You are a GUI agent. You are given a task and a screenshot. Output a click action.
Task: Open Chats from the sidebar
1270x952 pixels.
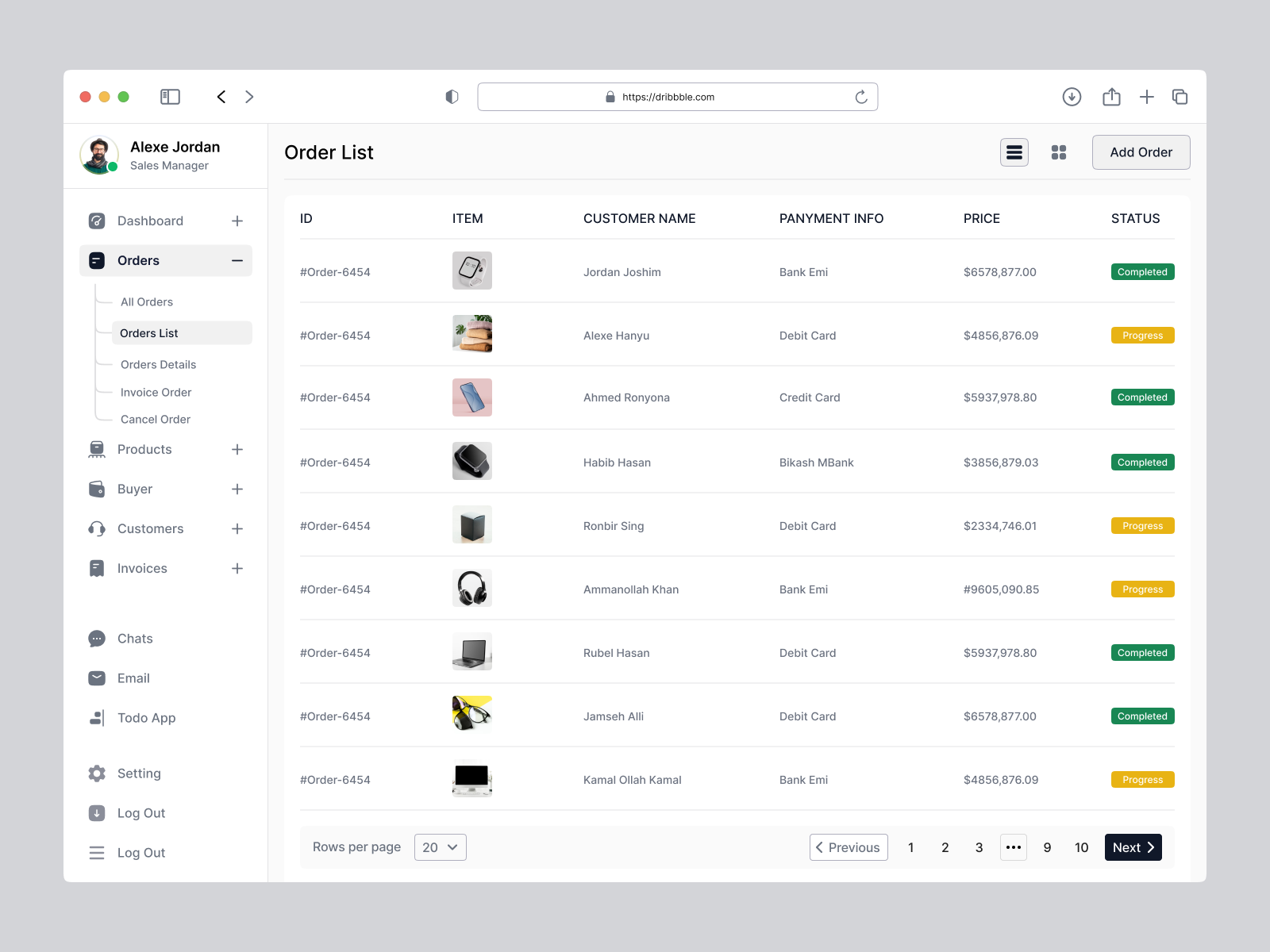pyautogui.click(x=135, y=639)
